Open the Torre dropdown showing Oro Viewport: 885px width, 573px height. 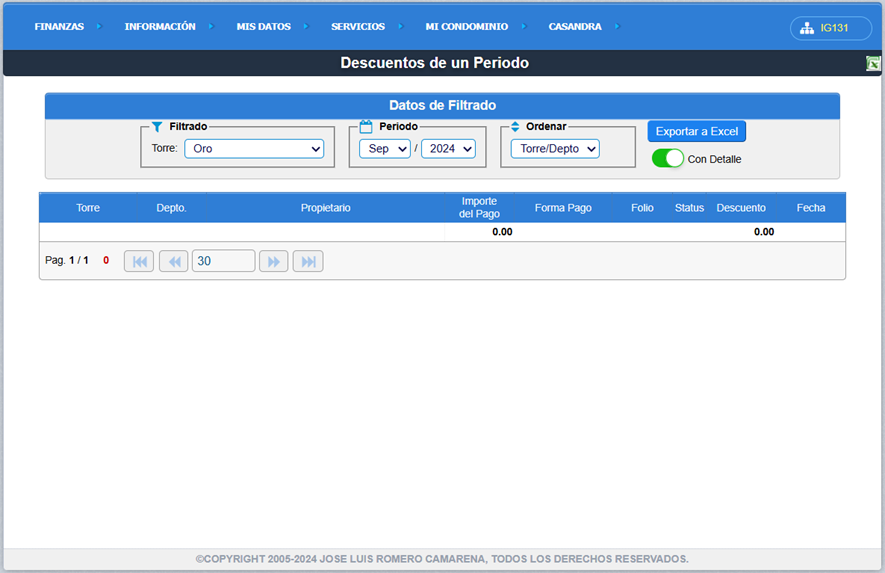254,149
